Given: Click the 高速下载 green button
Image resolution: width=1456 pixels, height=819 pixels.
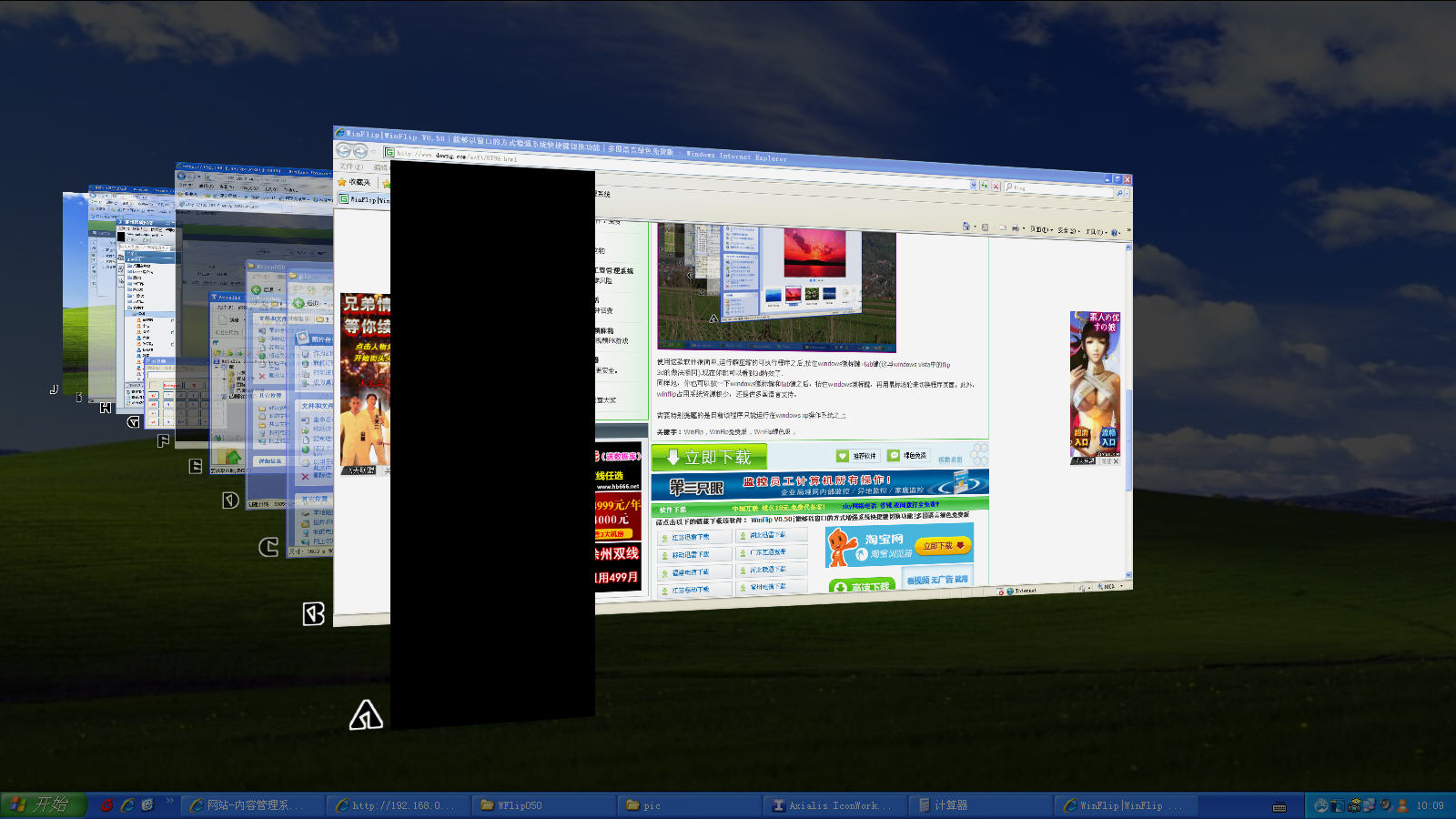Looking at the screenshot, I should pos(863,585).
